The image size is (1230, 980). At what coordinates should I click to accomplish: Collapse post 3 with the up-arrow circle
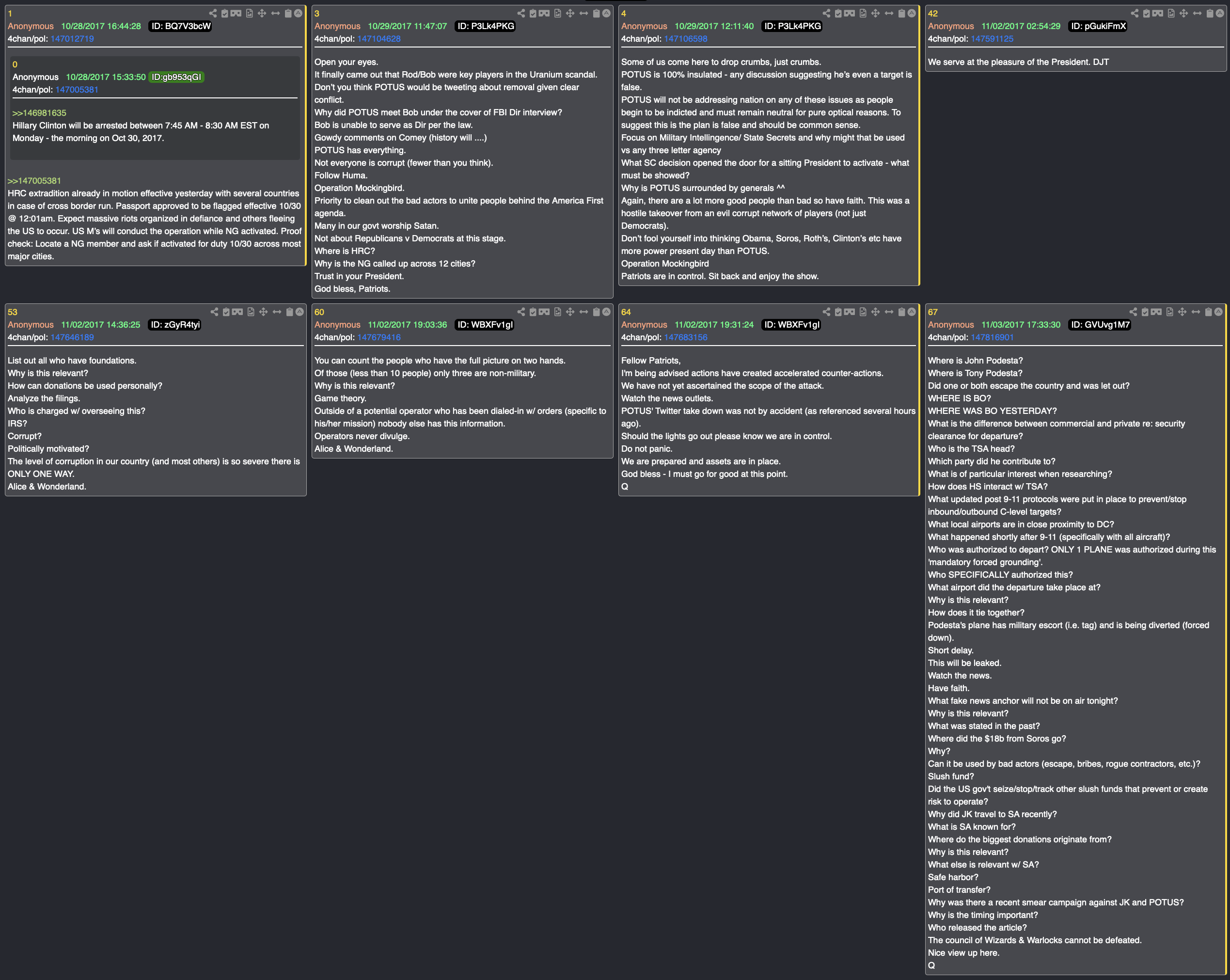[x=606, y=13]
